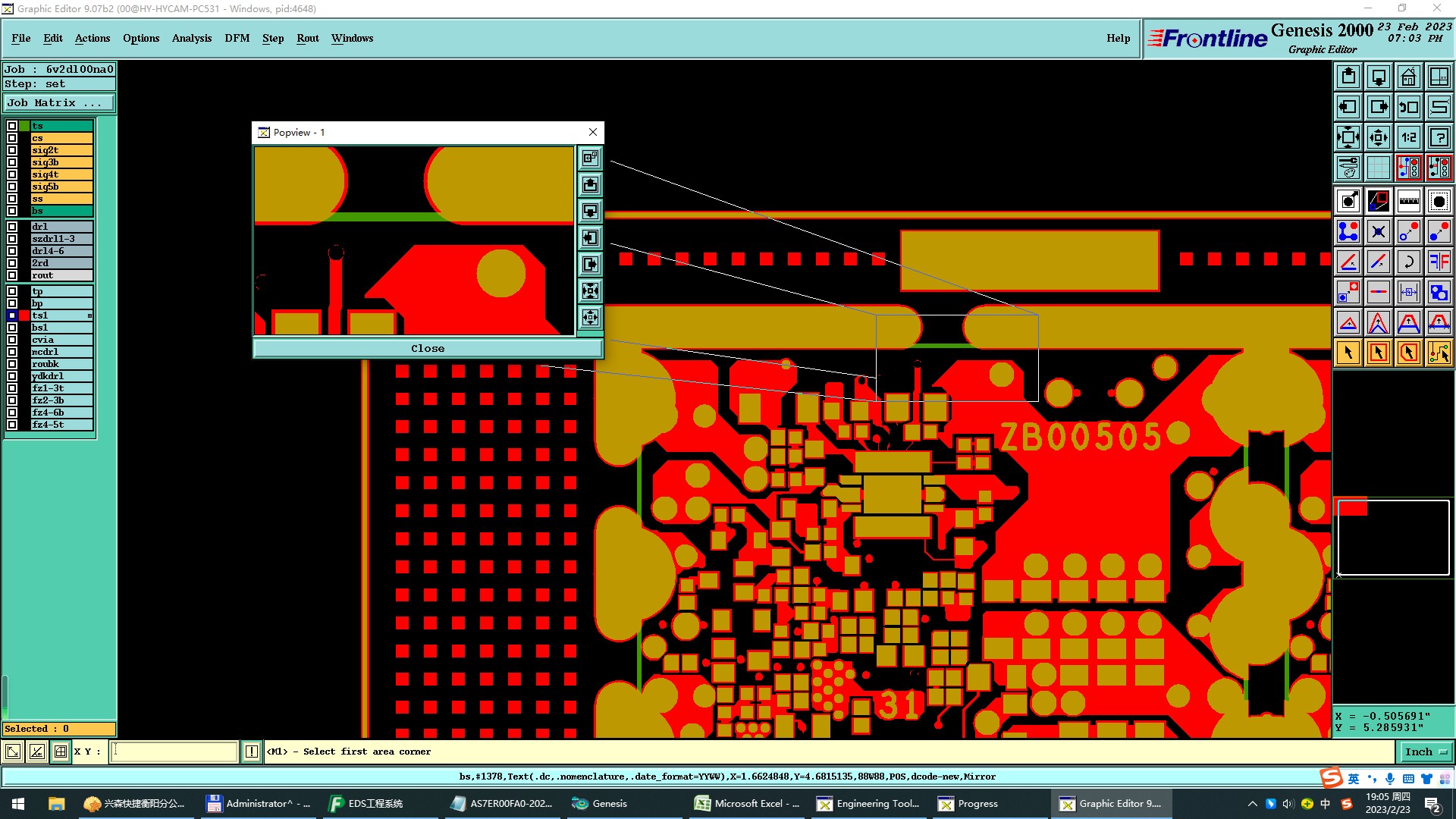Click the grid display icon
1456x819 pixels.
tap(1378, 168)
